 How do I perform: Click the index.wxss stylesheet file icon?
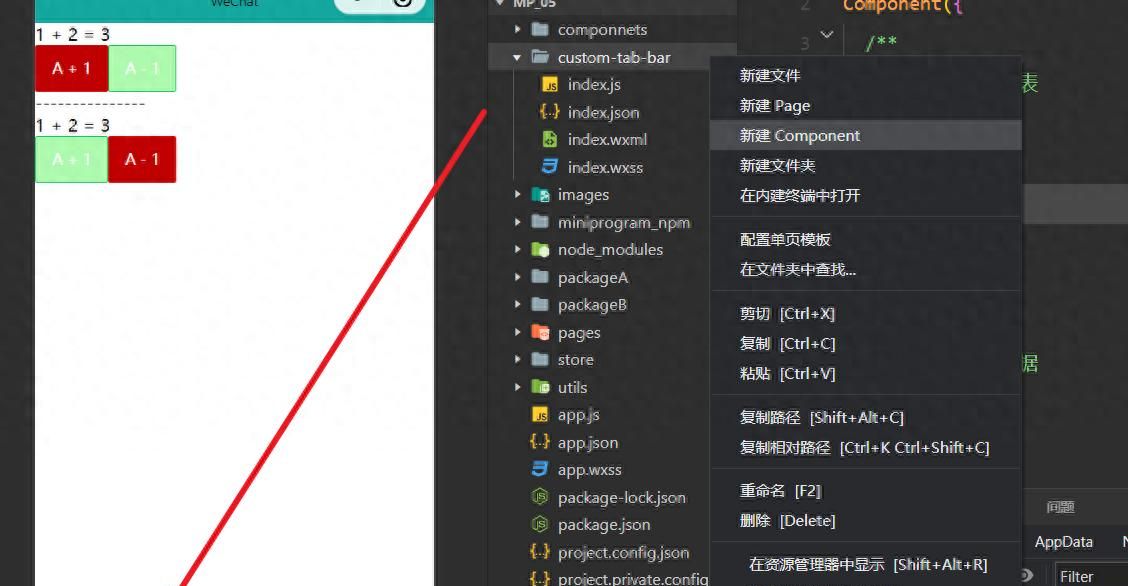(548, 167)
